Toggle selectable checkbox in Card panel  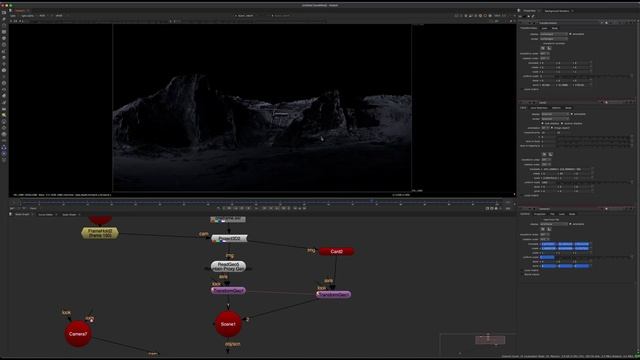tap(572, 114)
